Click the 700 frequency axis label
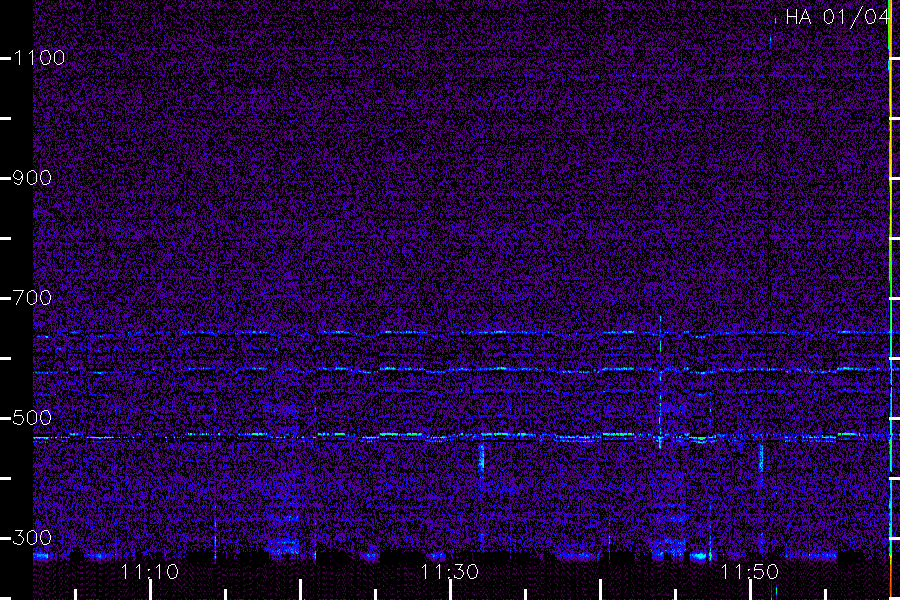 click(32, 298)
